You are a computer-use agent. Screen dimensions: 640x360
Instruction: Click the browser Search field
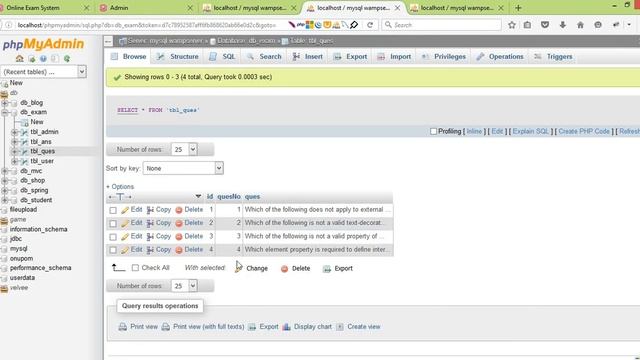442,25
